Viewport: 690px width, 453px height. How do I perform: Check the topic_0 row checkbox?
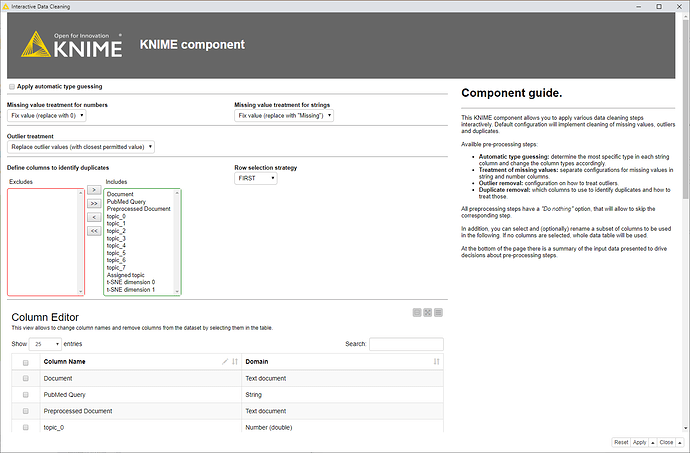(x=26, y=427)
